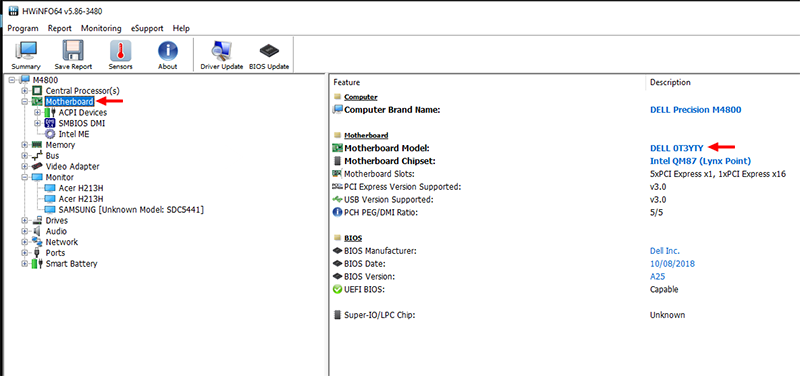Click the DELL Precision M4800 value
The width and height of the screenshot is (800, 376).
695,110
